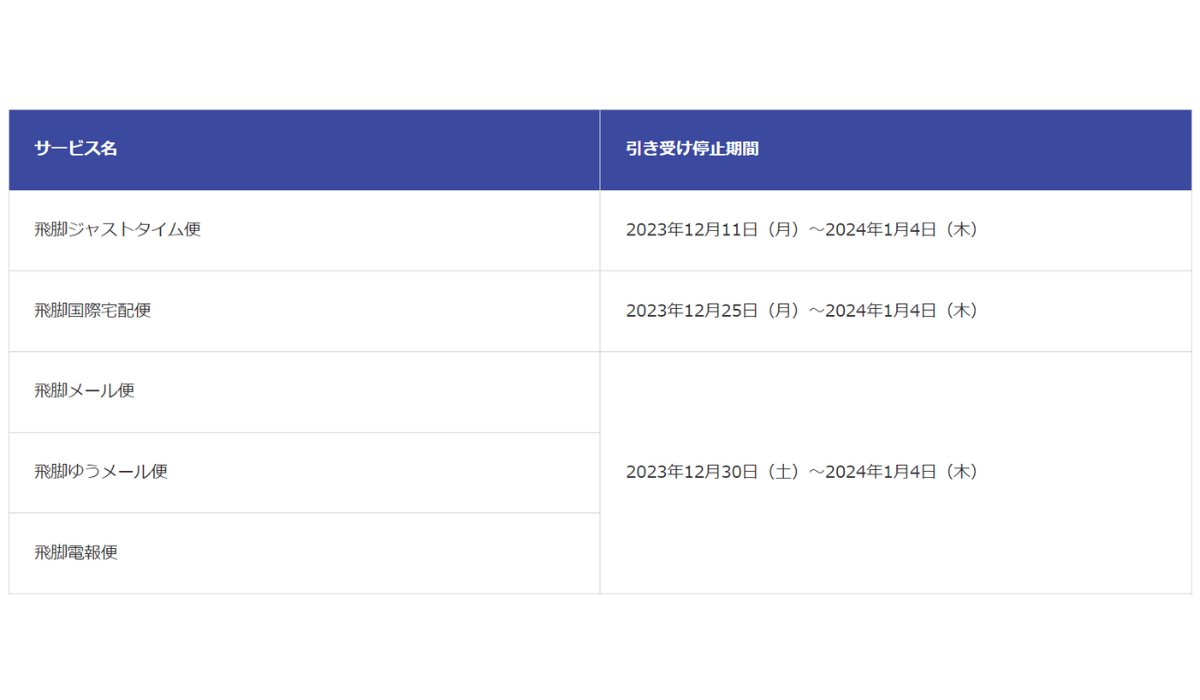Viewport: 1200px width, 700px height.
Task: Click the 引き受け停止期間 header text
Action: click(x=692, y=149)
